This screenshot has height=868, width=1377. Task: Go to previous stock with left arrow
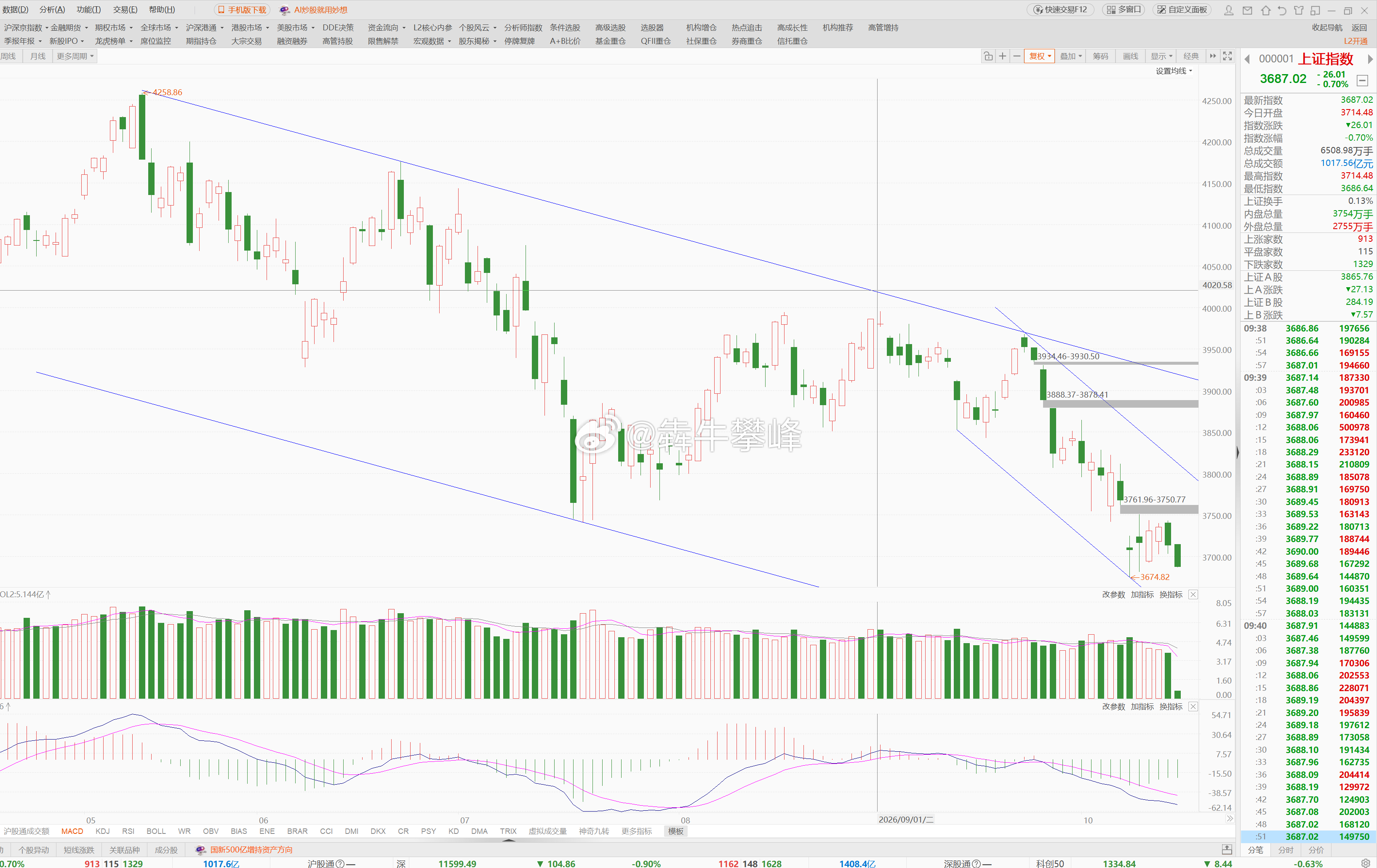coord(1247,59)
